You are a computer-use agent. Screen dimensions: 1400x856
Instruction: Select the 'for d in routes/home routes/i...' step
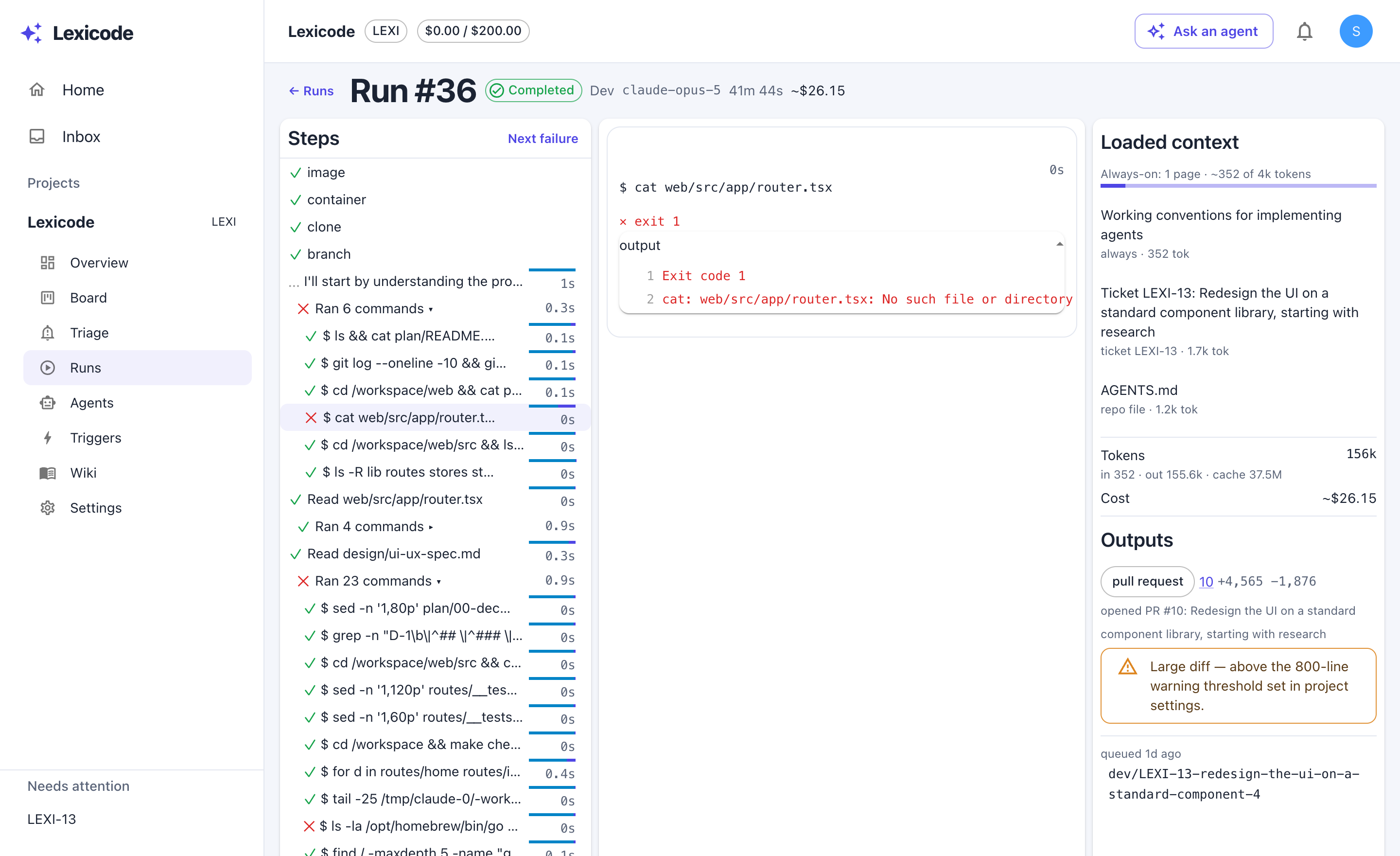click(435, 772)
